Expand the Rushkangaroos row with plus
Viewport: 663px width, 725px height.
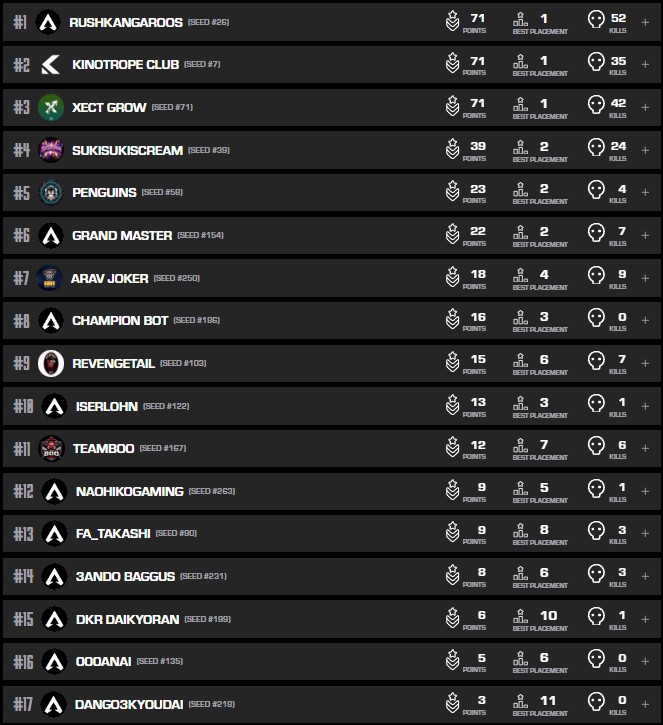[x=645, y=22]
